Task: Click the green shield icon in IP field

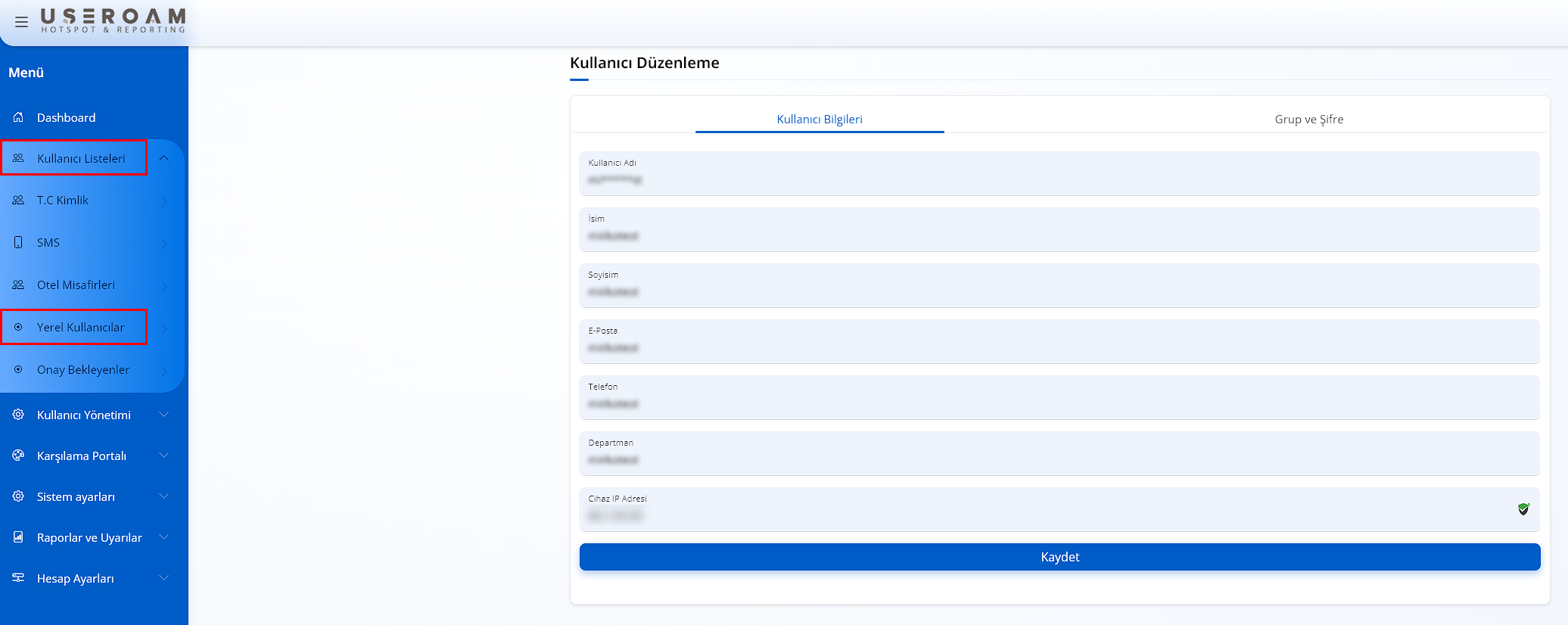Action: (x=1523, y=509)
